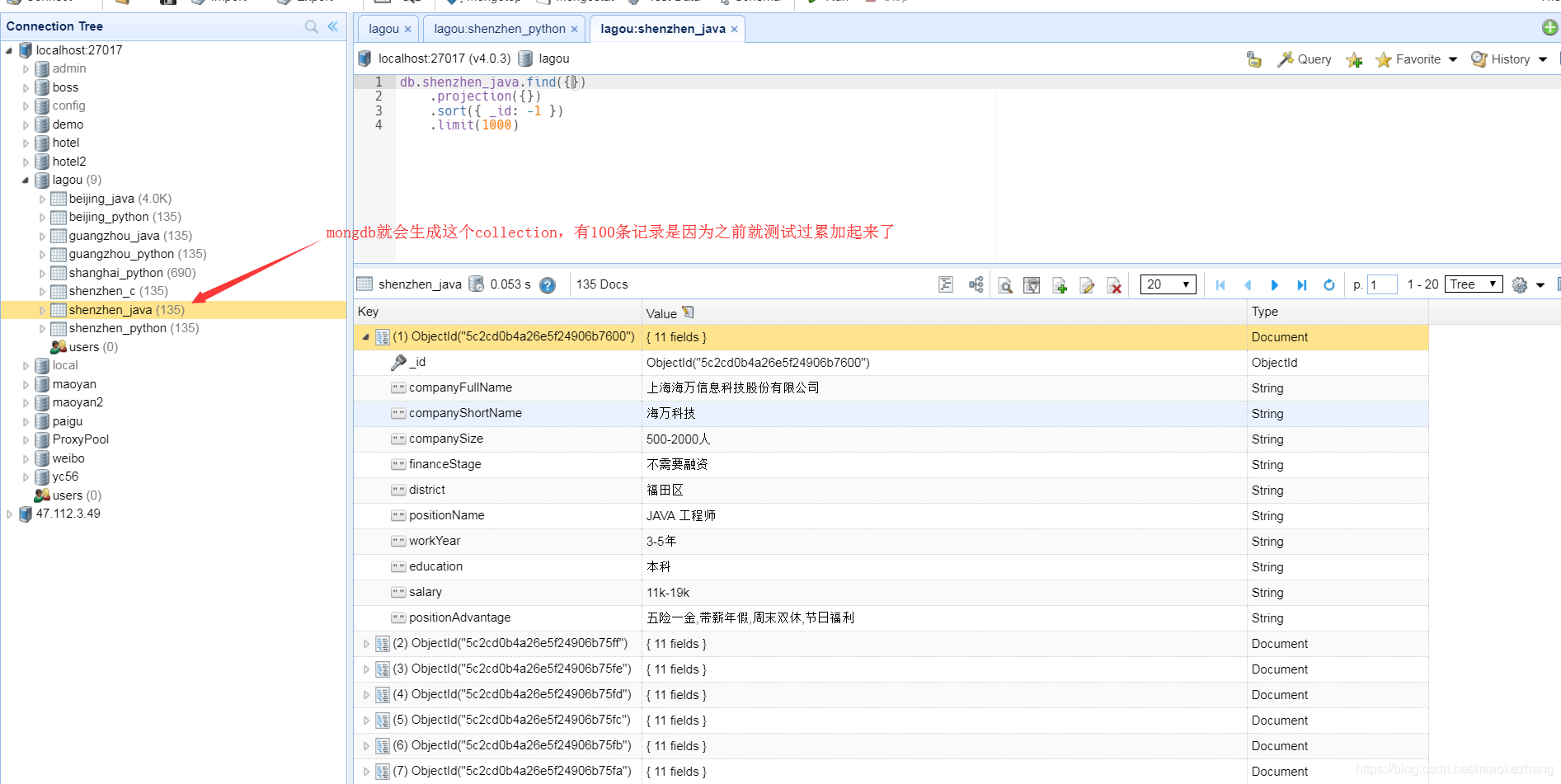Go to the next results page
1561x784 pixels.
coord(1275,285)
